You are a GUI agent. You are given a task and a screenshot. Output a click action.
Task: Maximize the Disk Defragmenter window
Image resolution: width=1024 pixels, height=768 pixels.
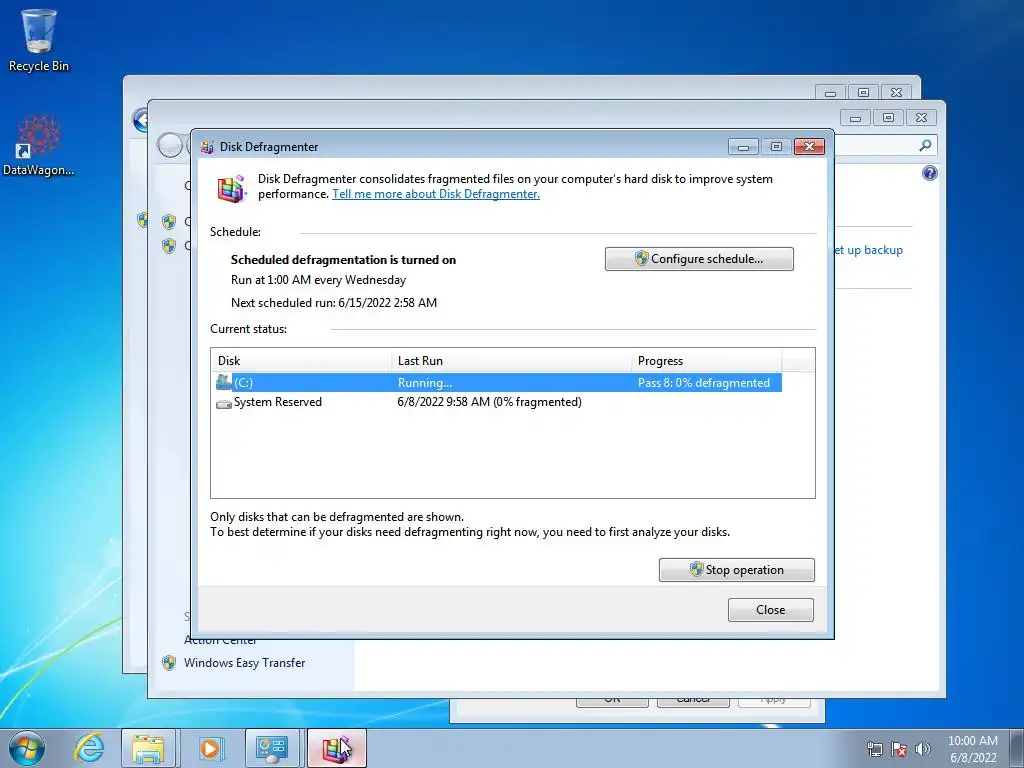point(776,147)
